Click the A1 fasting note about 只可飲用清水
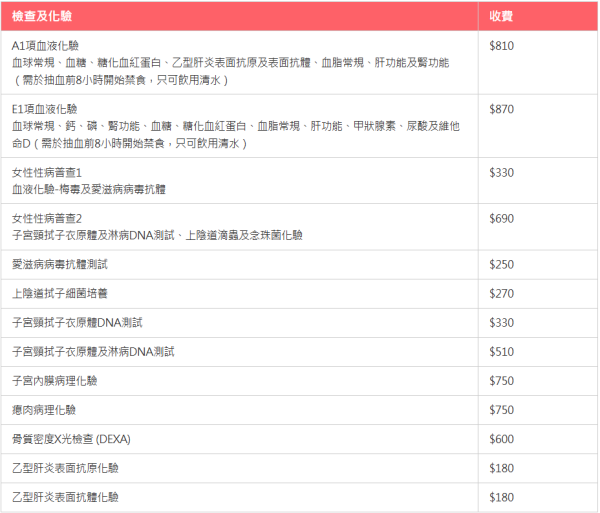 120,80
